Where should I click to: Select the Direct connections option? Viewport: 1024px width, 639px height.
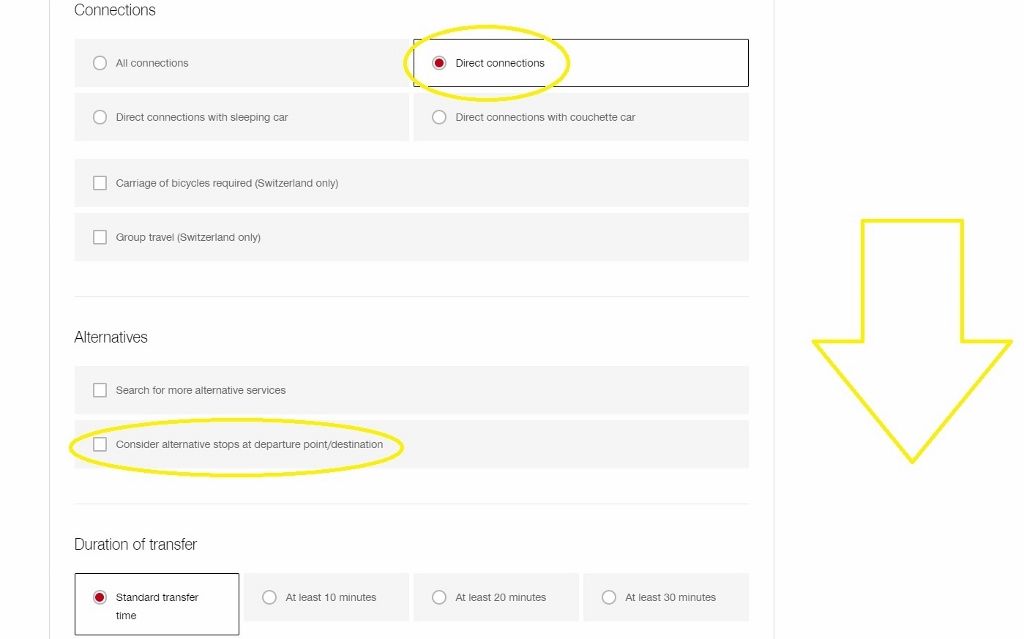click(x=440, y=62)
